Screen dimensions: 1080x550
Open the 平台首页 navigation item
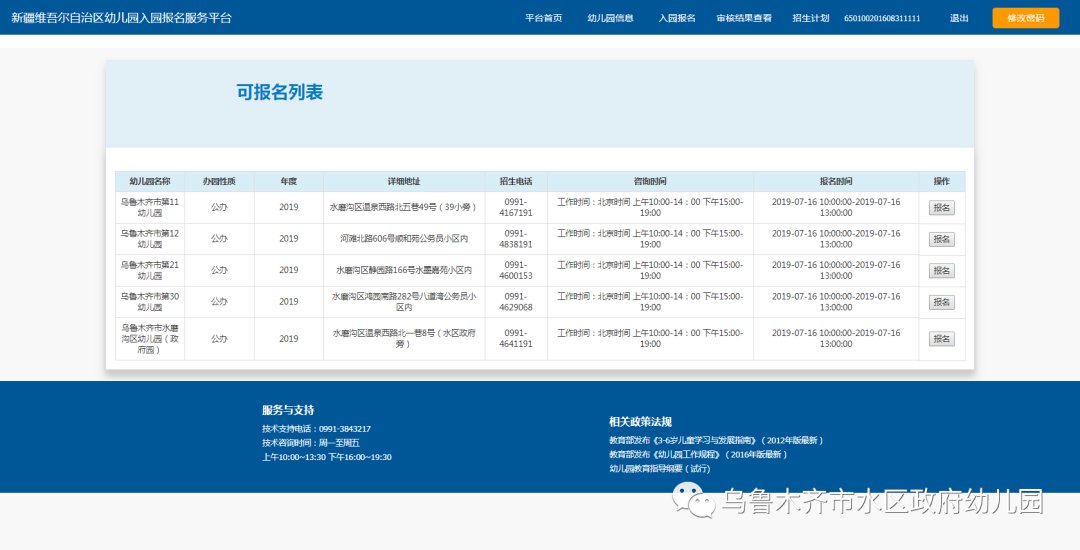coord(543,18)
